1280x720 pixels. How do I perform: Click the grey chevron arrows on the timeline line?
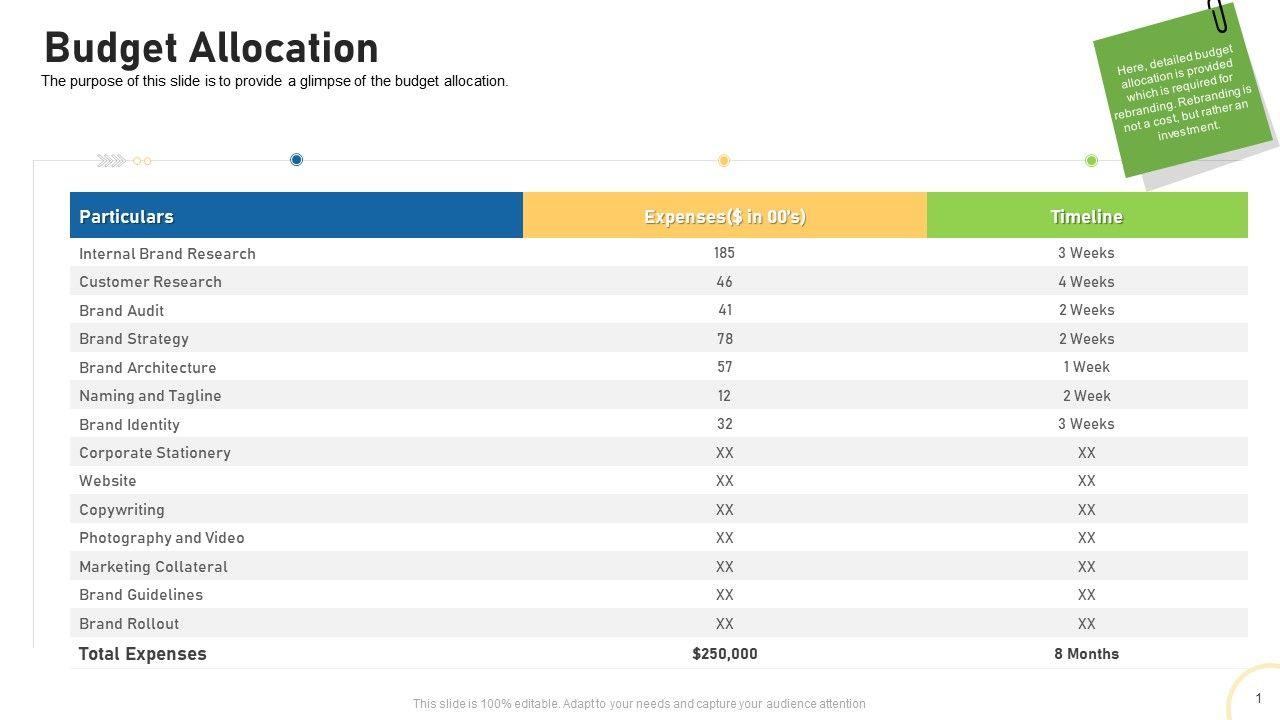coord(111,160)
